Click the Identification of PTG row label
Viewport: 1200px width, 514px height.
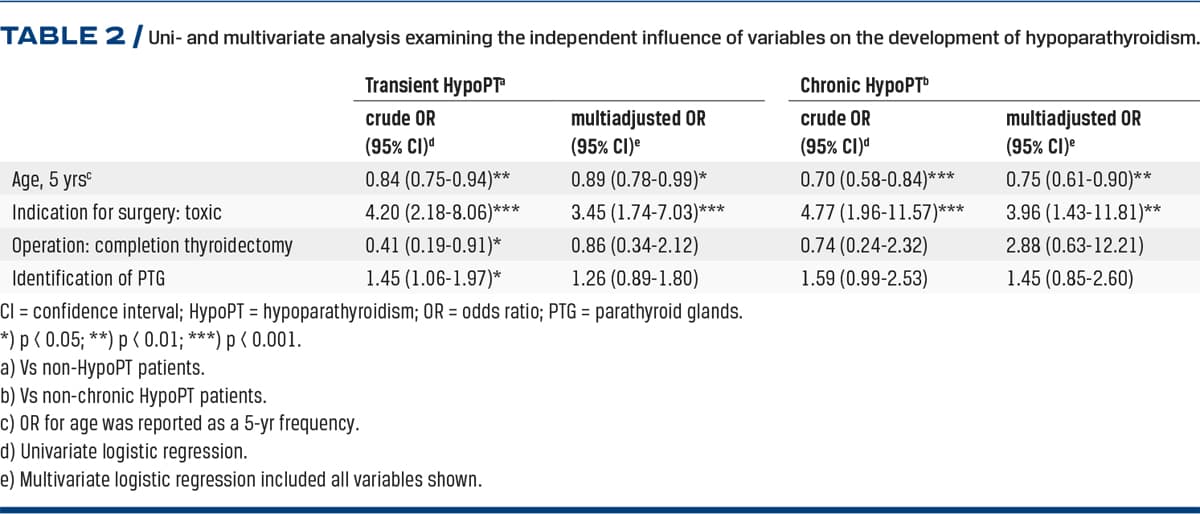pos(98,275)
